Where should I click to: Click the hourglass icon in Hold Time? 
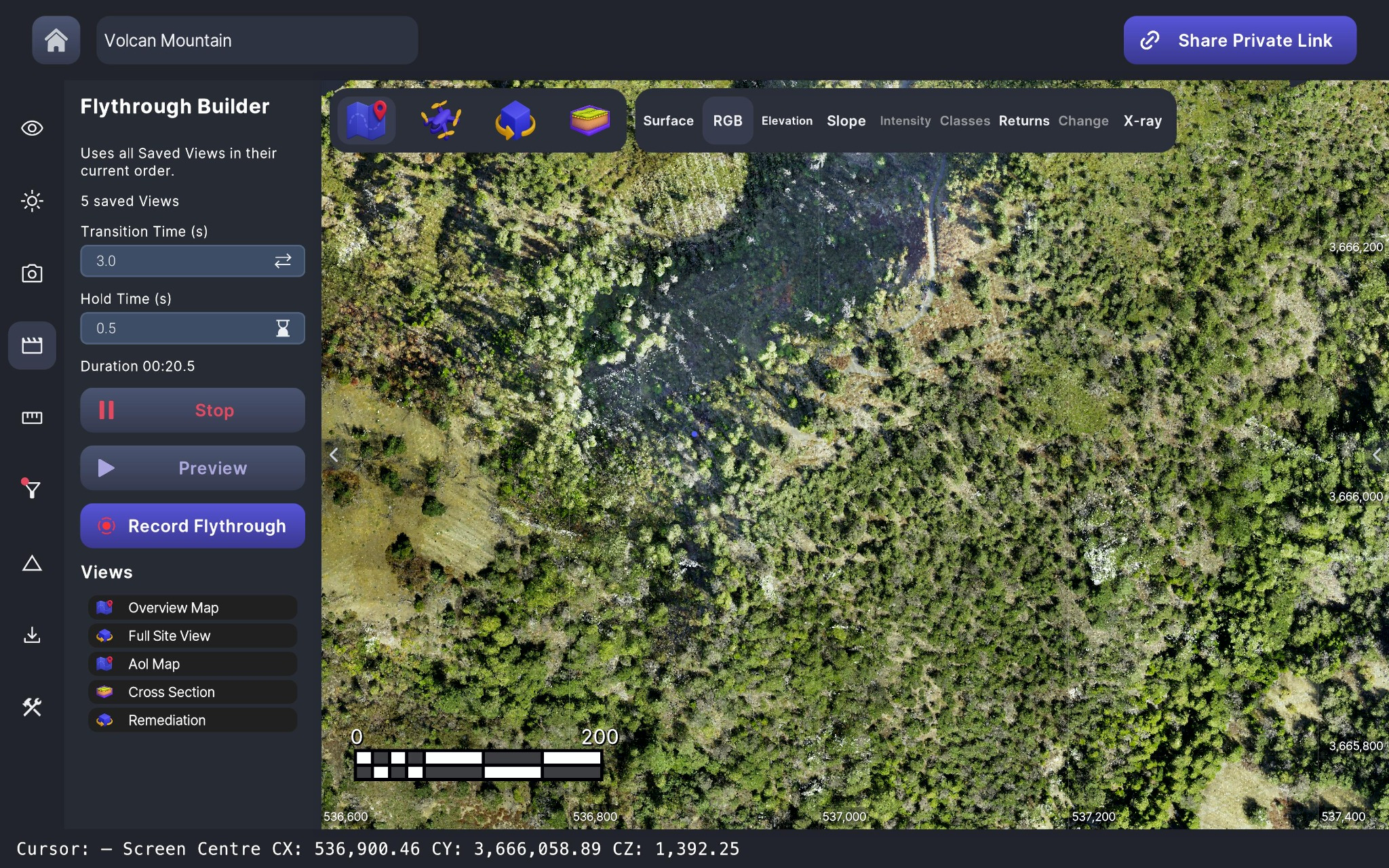tap(283, 328)
